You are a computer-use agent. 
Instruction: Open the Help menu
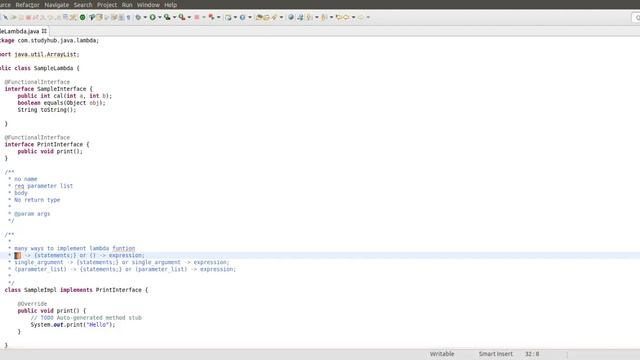pyautogui.click(x=170, y=5)
